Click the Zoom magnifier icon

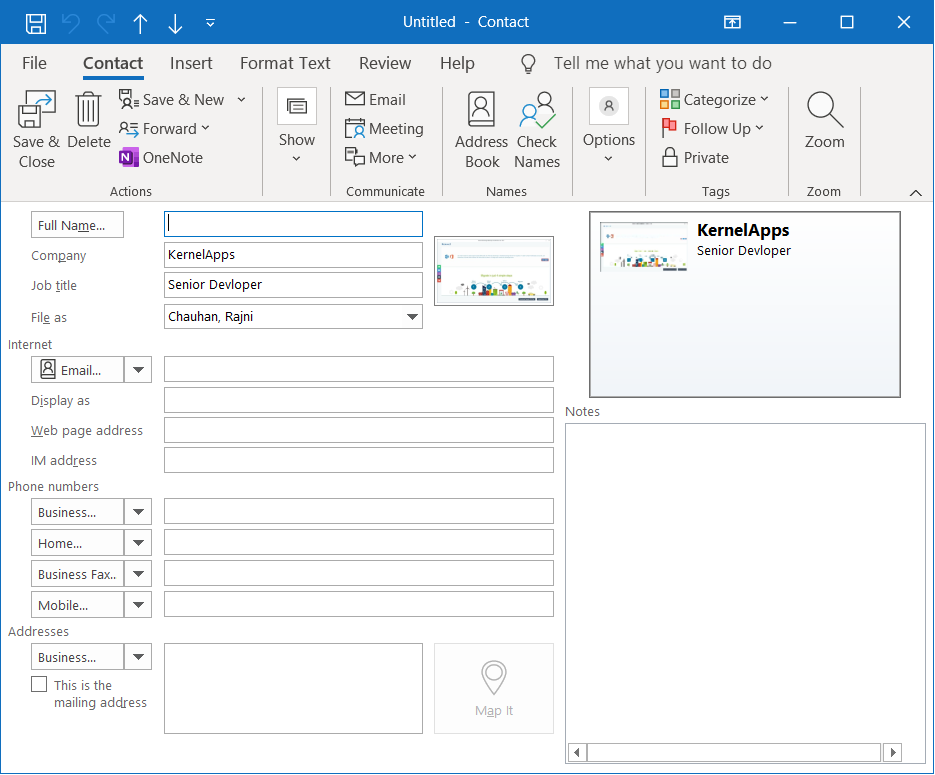tap(825, 110)
